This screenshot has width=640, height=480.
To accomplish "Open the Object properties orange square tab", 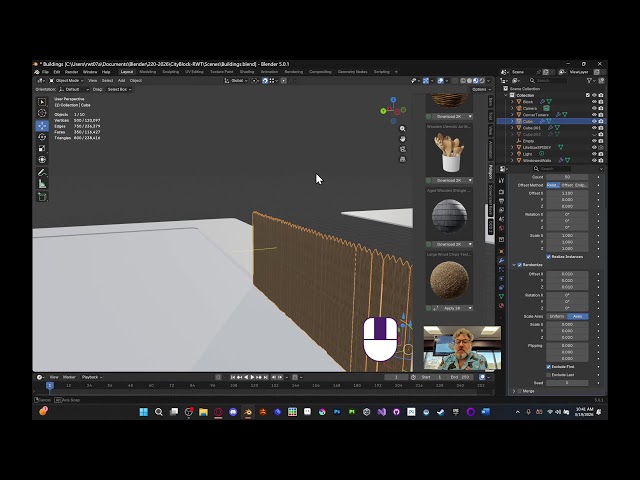I will (502, 251).
